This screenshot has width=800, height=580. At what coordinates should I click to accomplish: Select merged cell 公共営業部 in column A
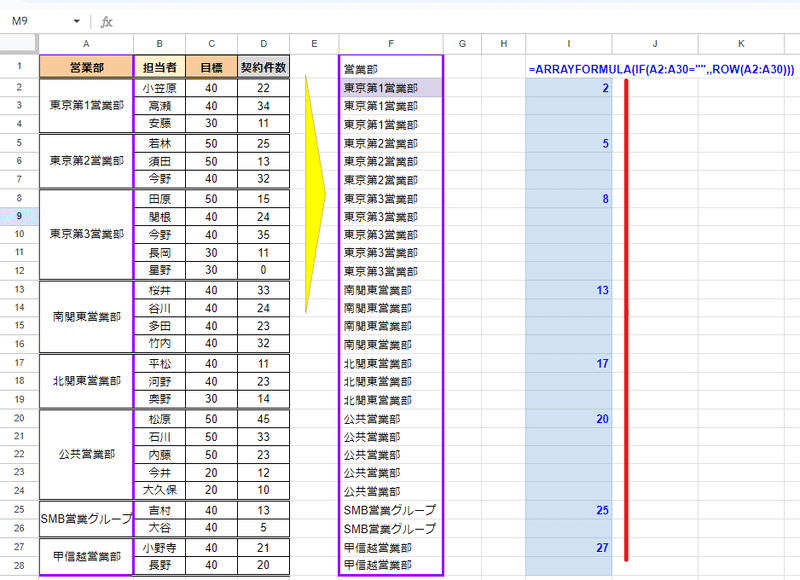(x=86, y=455)
